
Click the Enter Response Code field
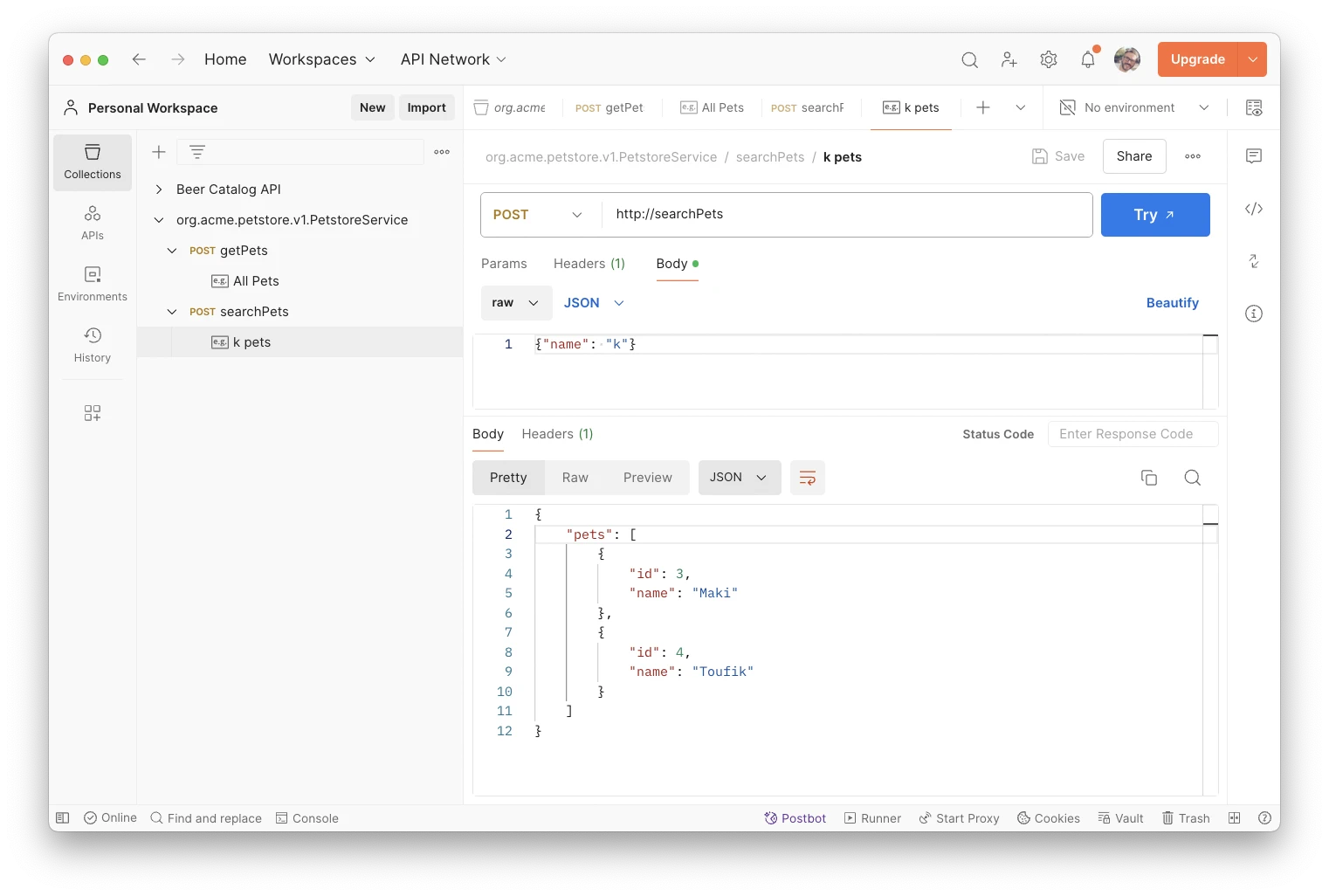click(x=1132, y=434)
